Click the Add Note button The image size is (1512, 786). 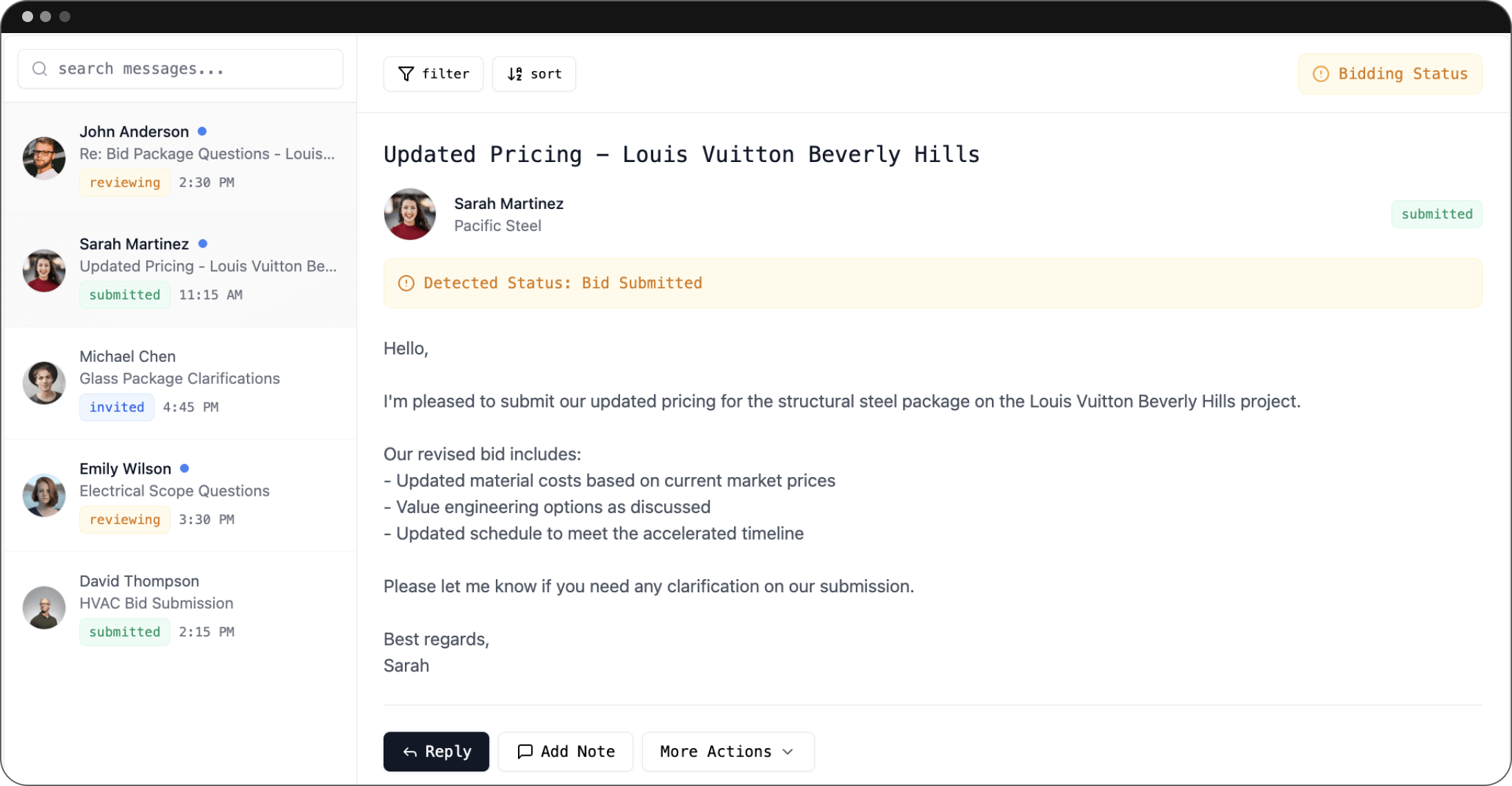point(566,752)
